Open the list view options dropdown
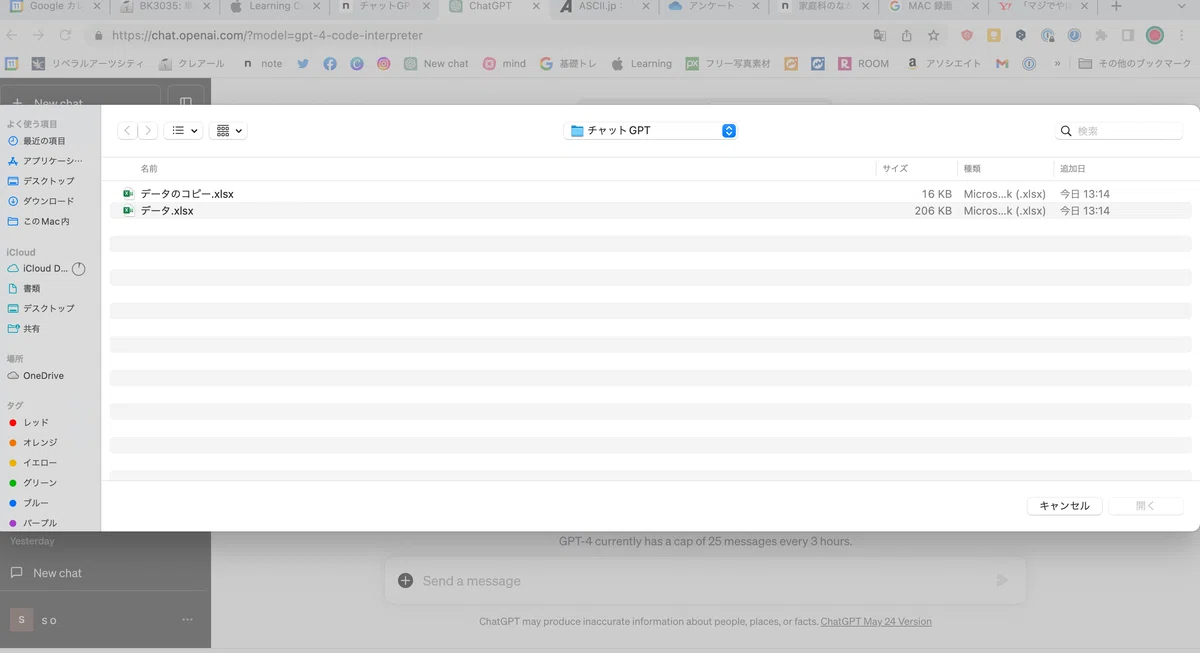Viewport: 1200px width, 653px height. coord(183,131)
